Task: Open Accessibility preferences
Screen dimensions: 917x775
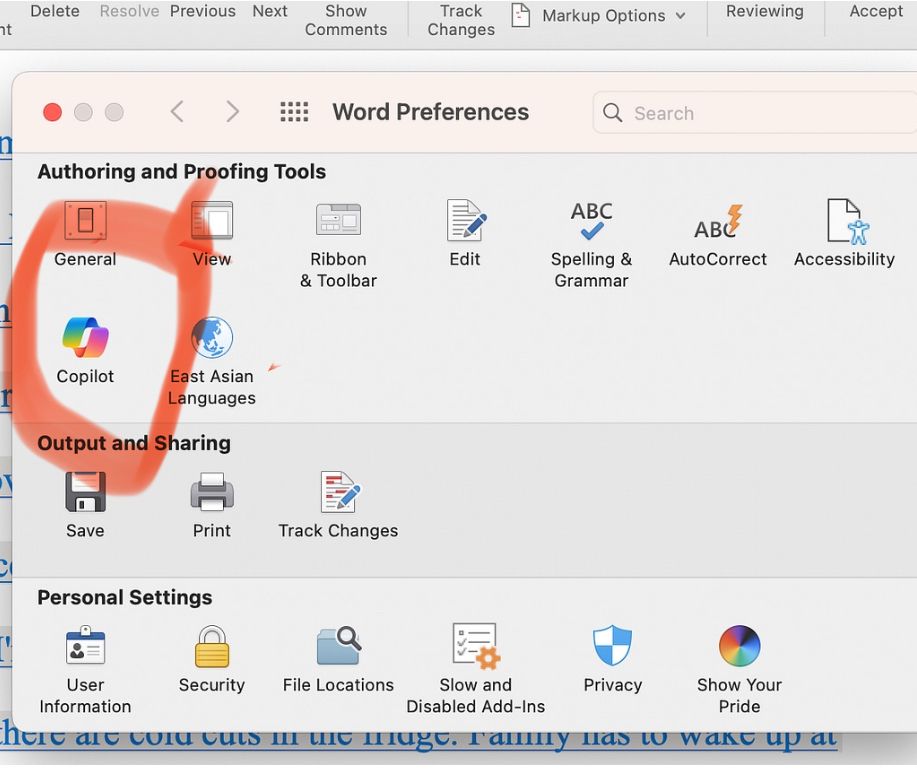Action: pyautogui.click(x=844, y=234)
